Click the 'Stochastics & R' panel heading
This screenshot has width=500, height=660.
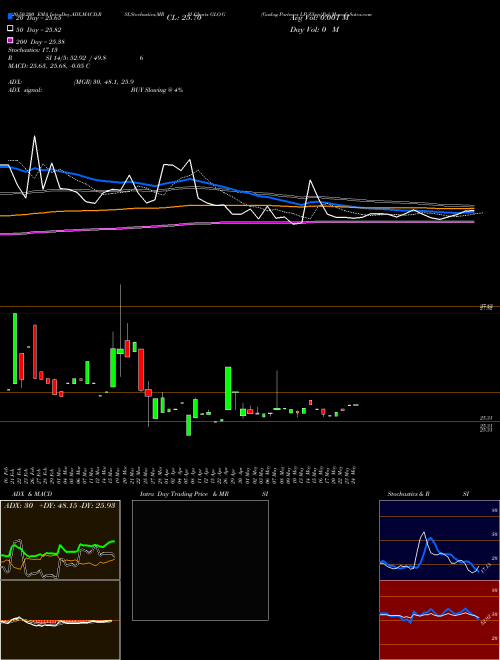click(x=409, y=494)
